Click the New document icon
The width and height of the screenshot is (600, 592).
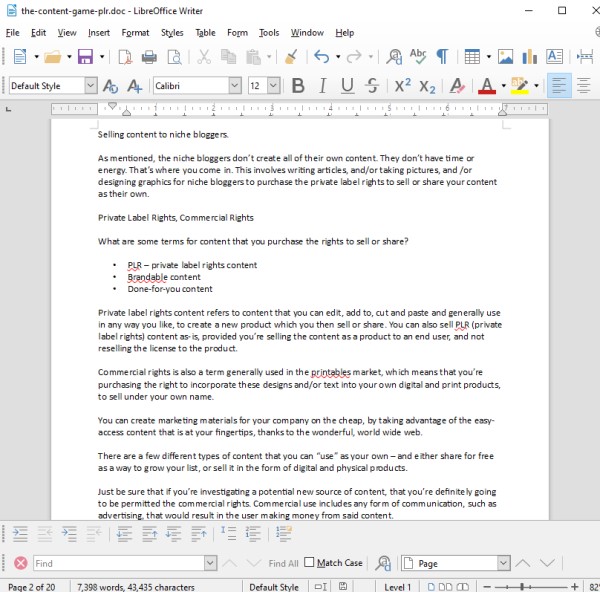(20, 57)
